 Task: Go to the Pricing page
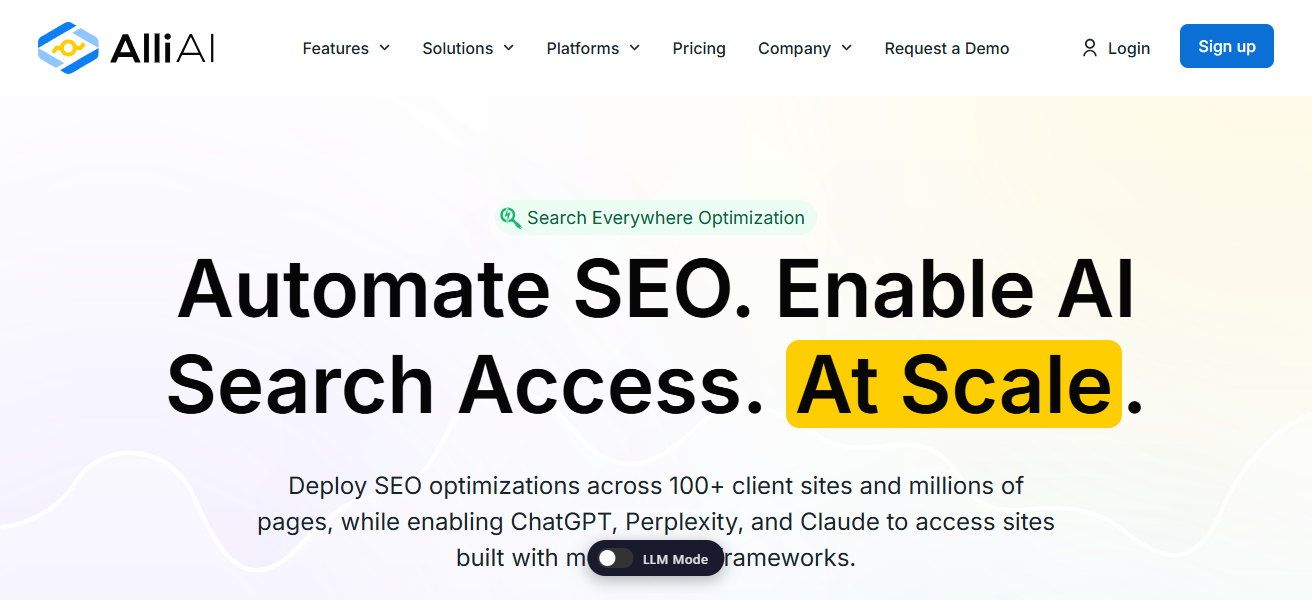[x=699, y=48]
